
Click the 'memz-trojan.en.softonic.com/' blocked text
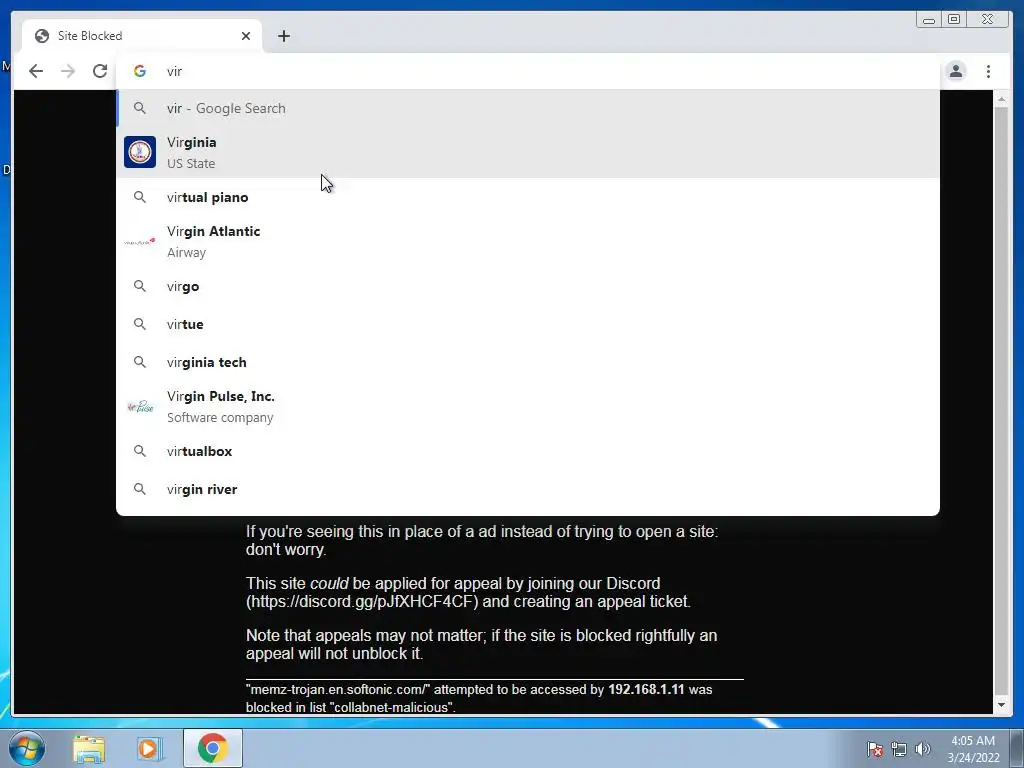pos(338,690)
